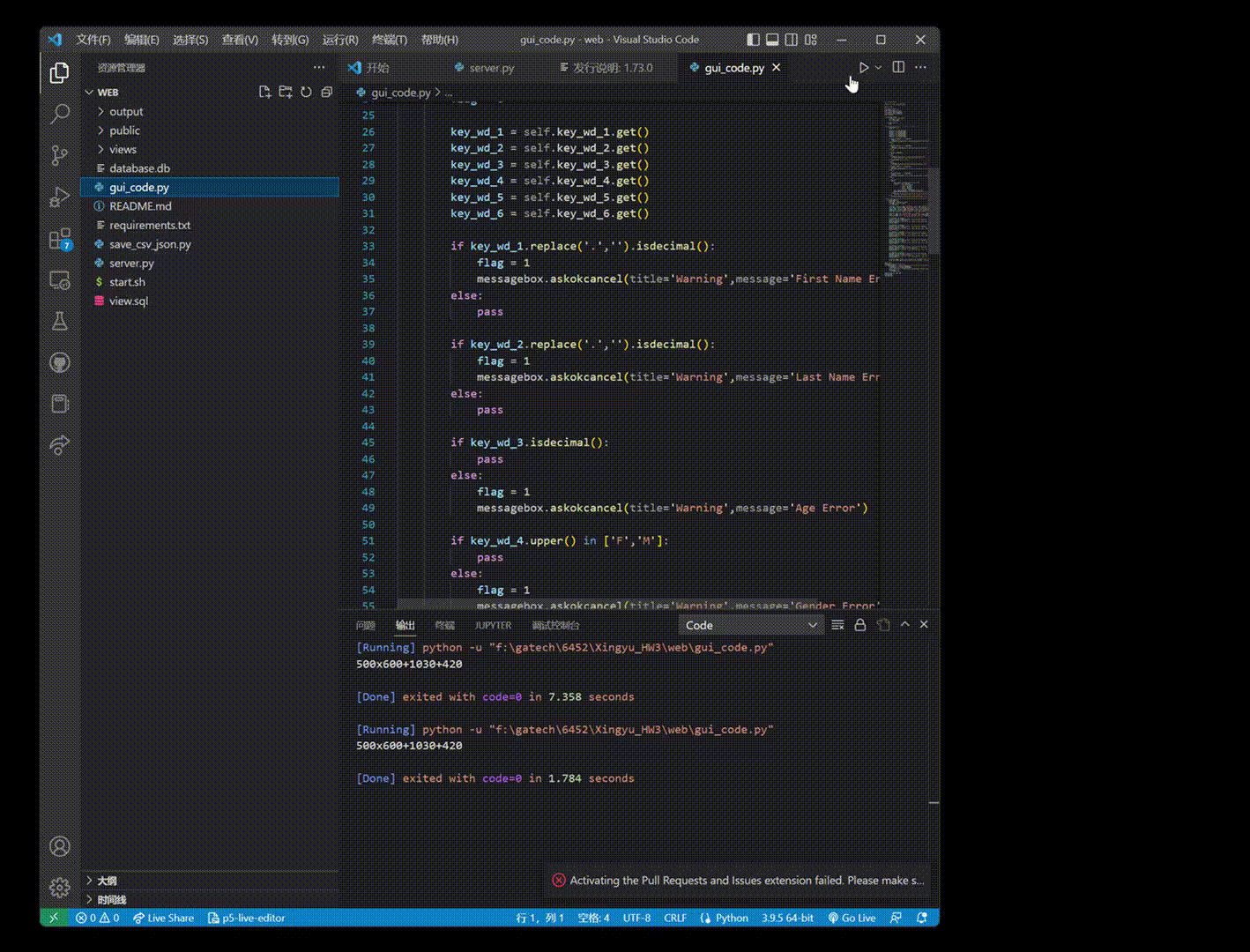Image resolution: width=1250 pixels, height=952 pixels.
Task: Toggle secondary side bar layout button
Action: tap(792, 40)
